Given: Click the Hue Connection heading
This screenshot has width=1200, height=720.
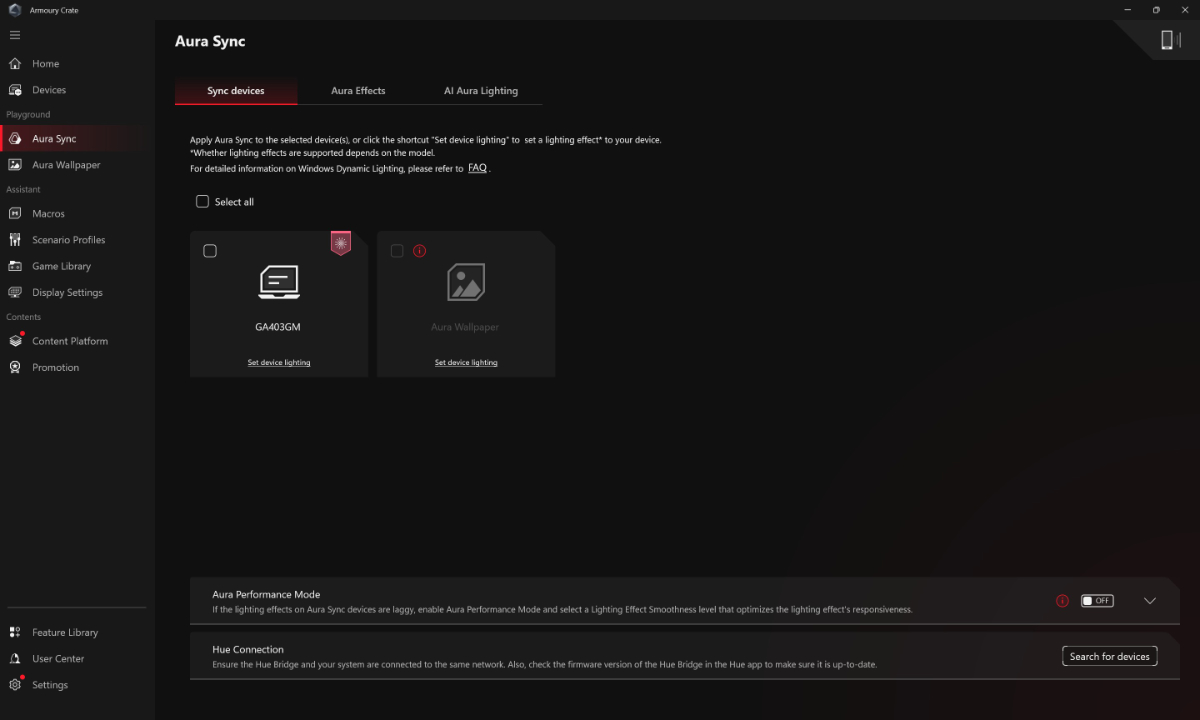Looking at the screenshot, I should pyautogui.click(x=248, y=649).
